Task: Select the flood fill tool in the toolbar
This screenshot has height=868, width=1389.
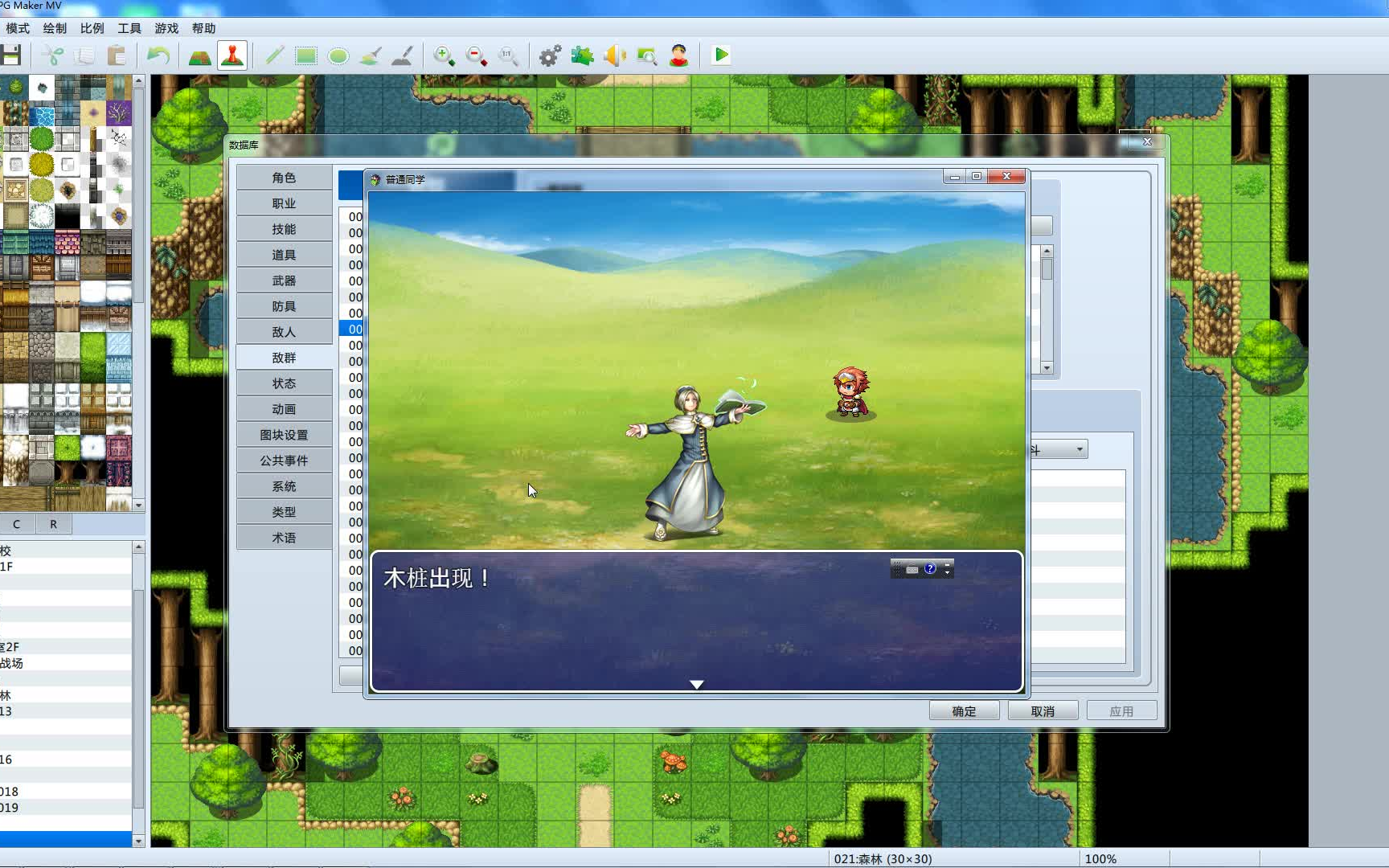Action: (371, 55)
